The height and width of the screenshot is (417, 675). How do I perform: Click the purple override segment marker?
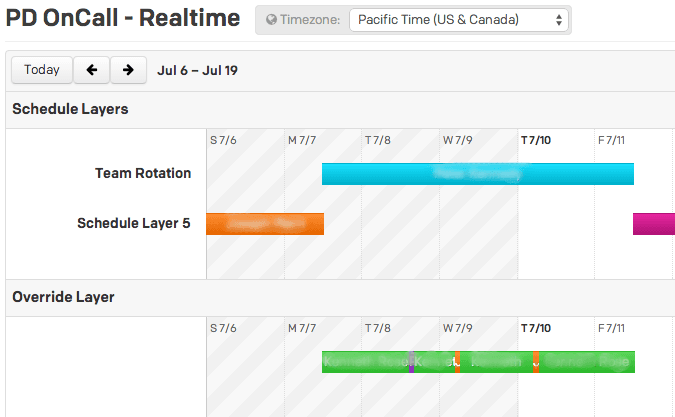click(412, 362)
